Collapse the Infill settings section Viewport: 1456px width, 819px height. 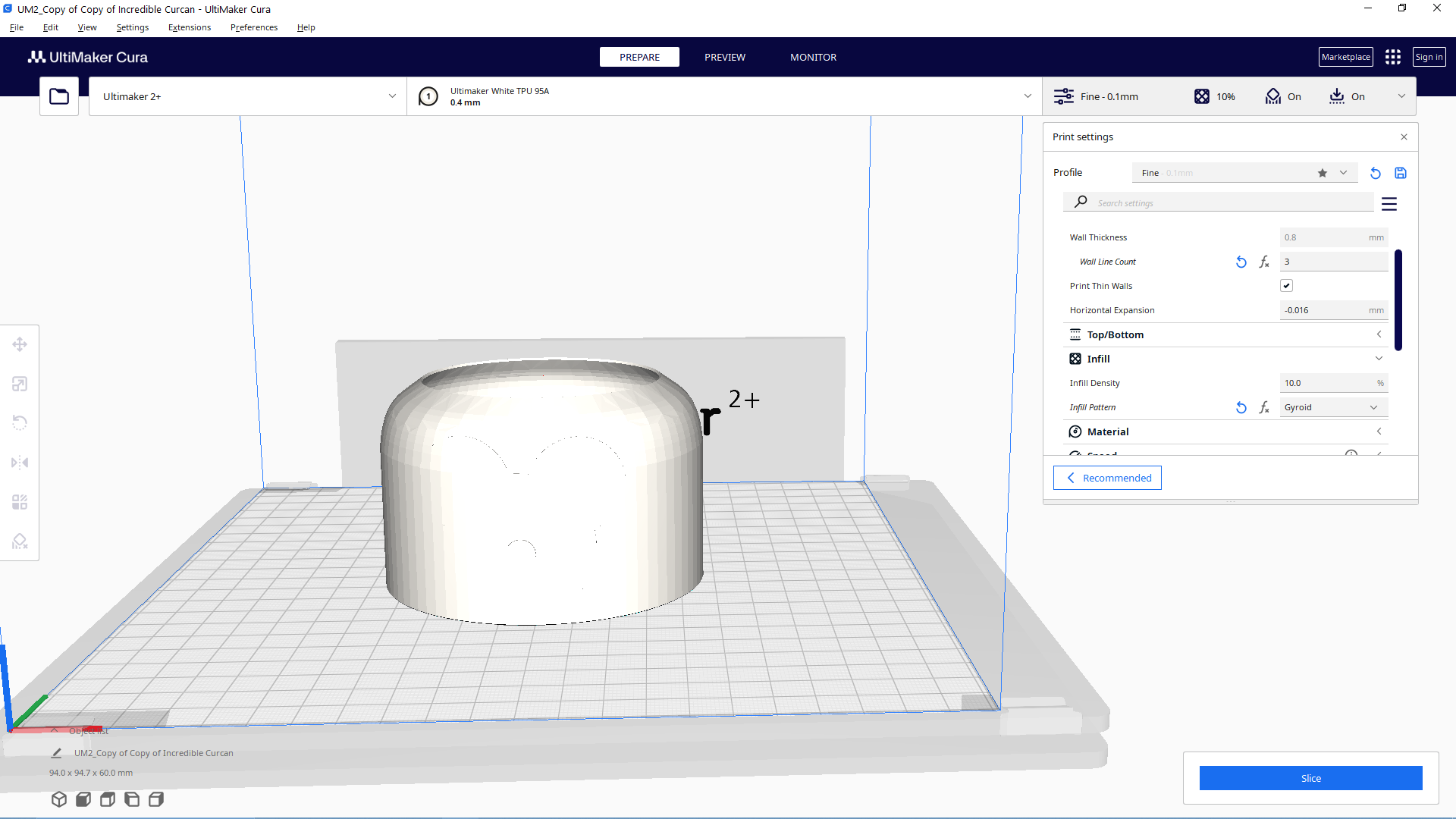coord(1226,359)
